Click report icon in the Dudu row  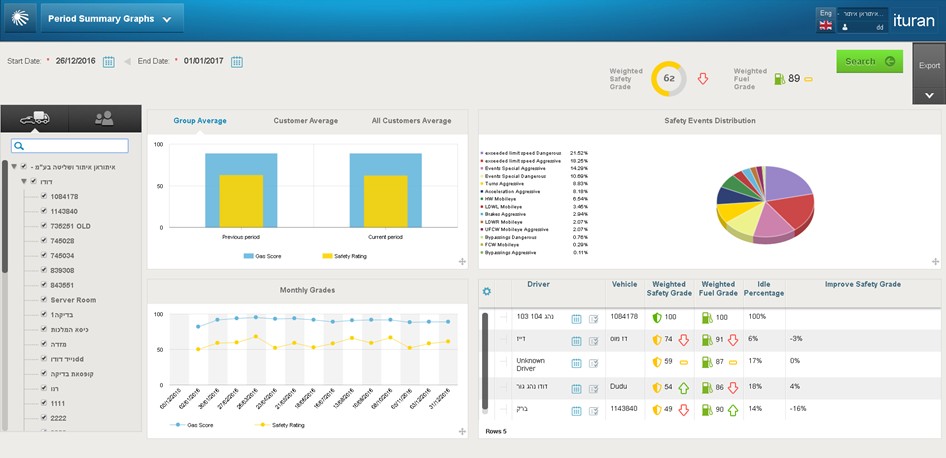(593, 388)
